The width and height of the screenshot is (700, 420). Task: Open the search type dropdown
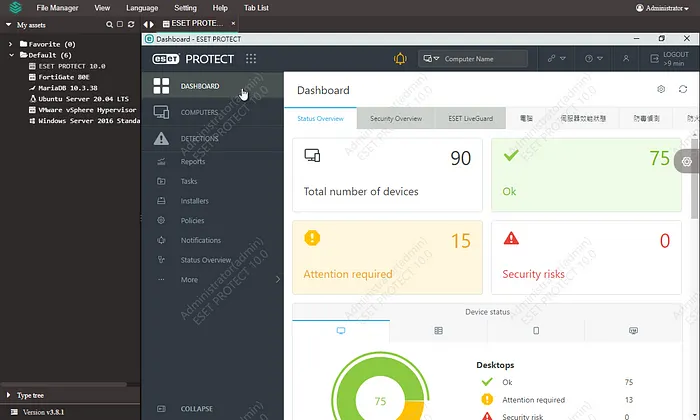431,58
